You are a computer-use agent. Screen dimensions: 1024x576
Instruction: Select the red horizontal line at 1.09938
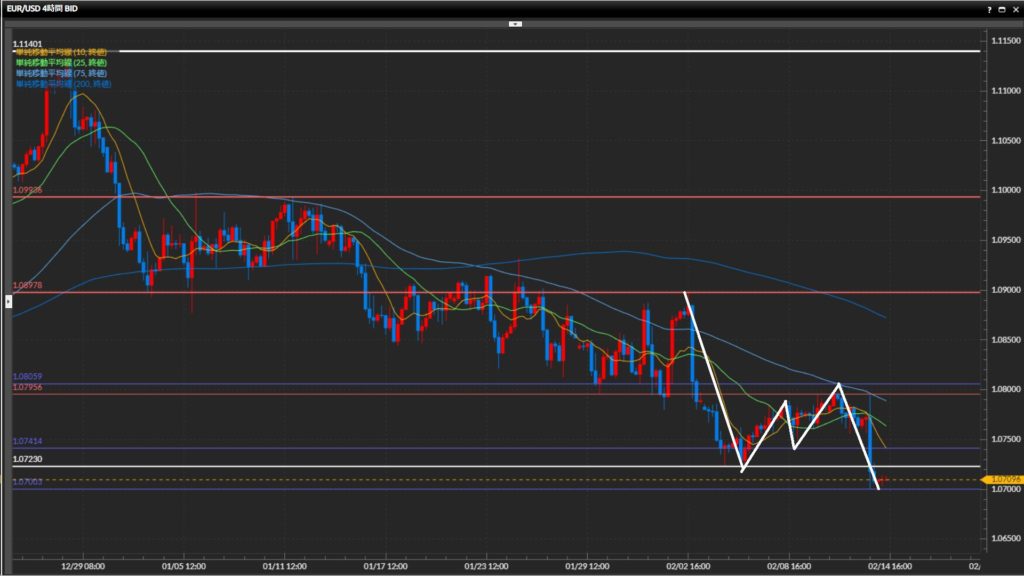(x=500, y=197)
